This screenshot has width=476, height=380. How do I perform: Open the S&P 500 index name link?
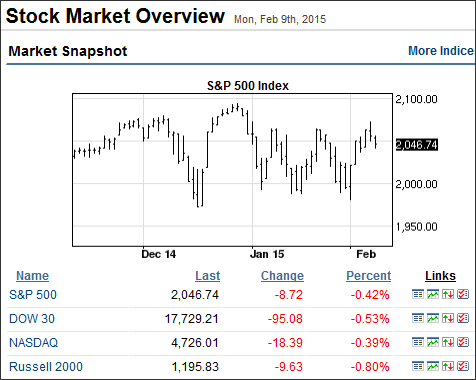[x=33, y=295]
